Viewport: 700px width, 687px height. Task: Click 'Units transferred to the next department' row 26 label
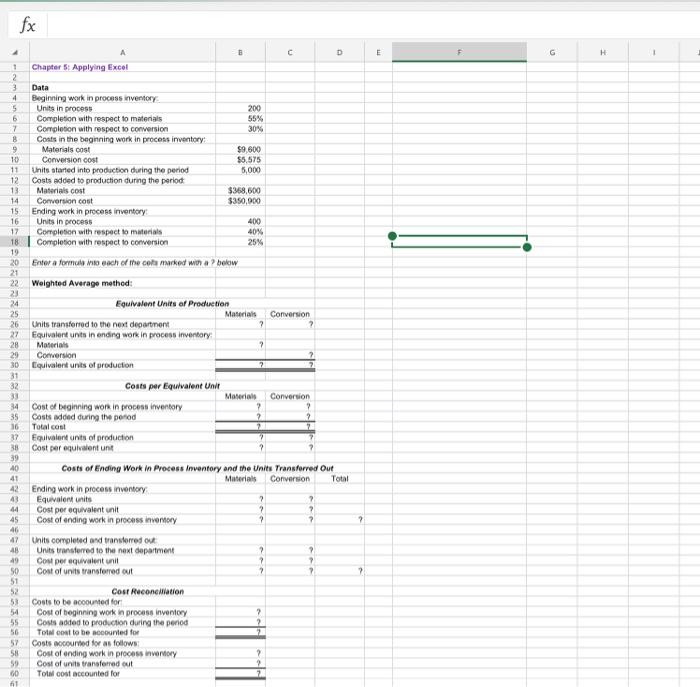[x=100, y=324]
